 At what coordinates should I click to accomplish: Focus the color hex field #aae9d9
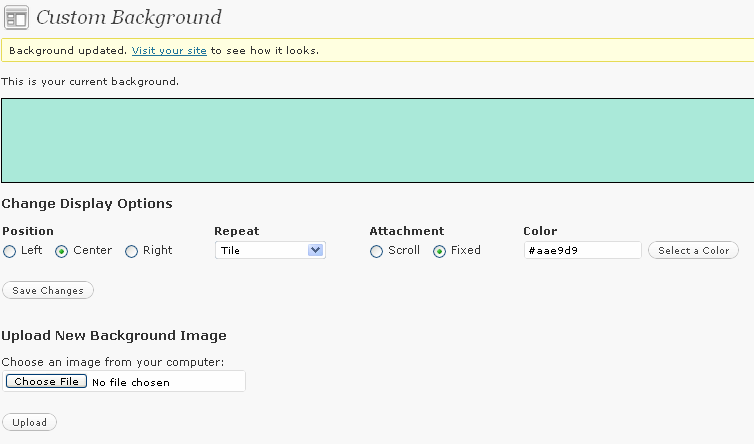coord(582,250)
